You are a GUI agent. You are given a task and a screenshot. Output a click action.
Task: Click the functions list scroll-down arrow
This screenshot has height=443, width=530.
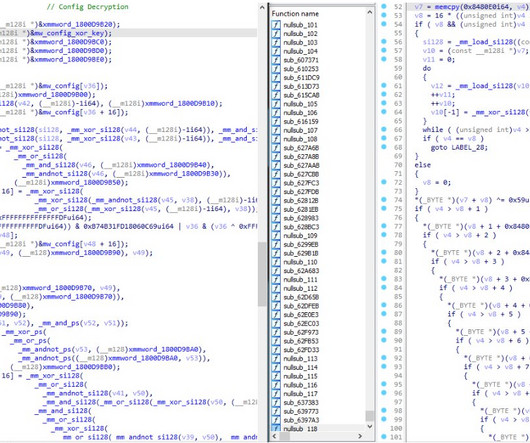click(x=369, y=426)
